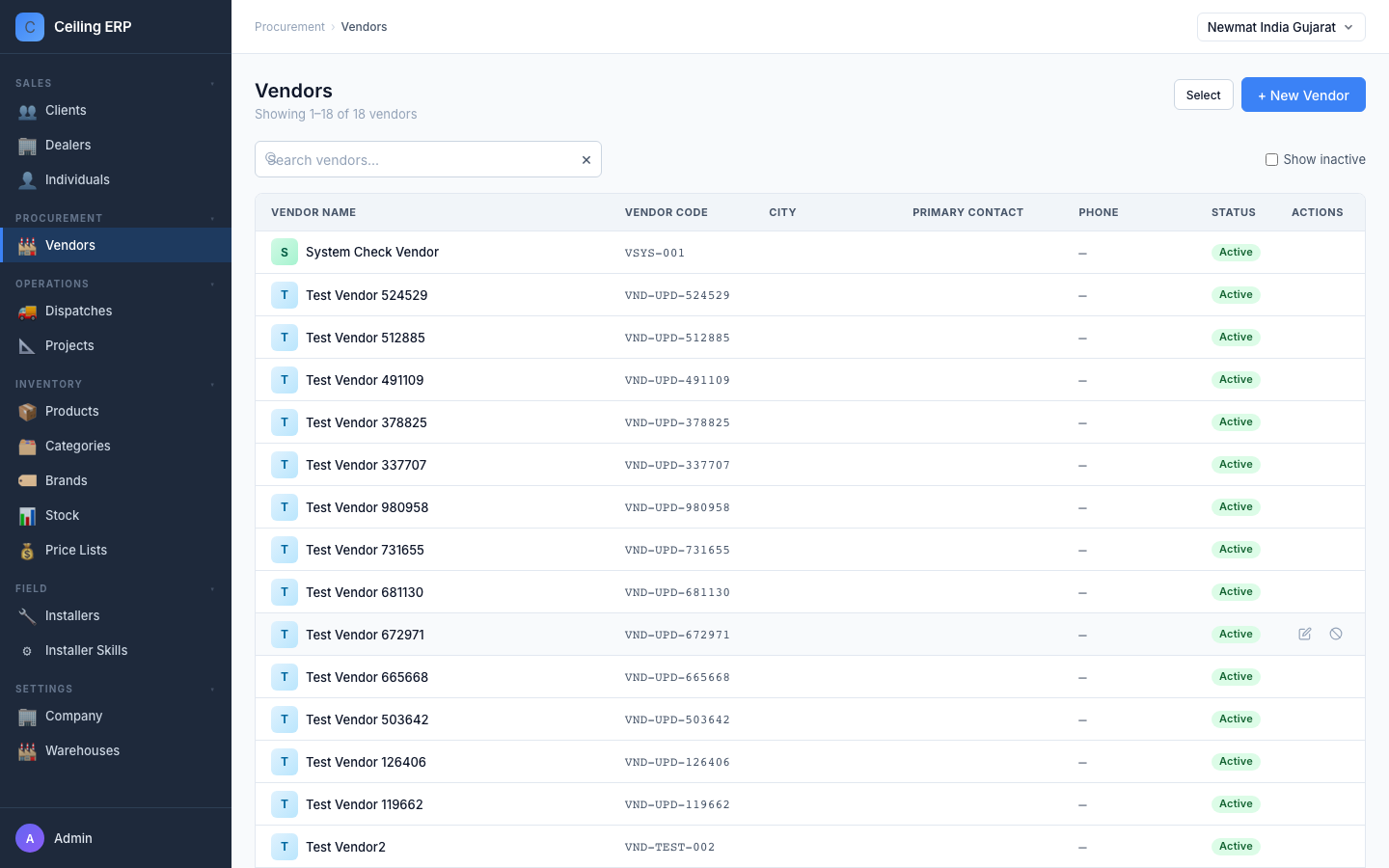Open Clients in the sidebar
The width and height of the screenshot is (1389, 868).
(x=116, y=110)
